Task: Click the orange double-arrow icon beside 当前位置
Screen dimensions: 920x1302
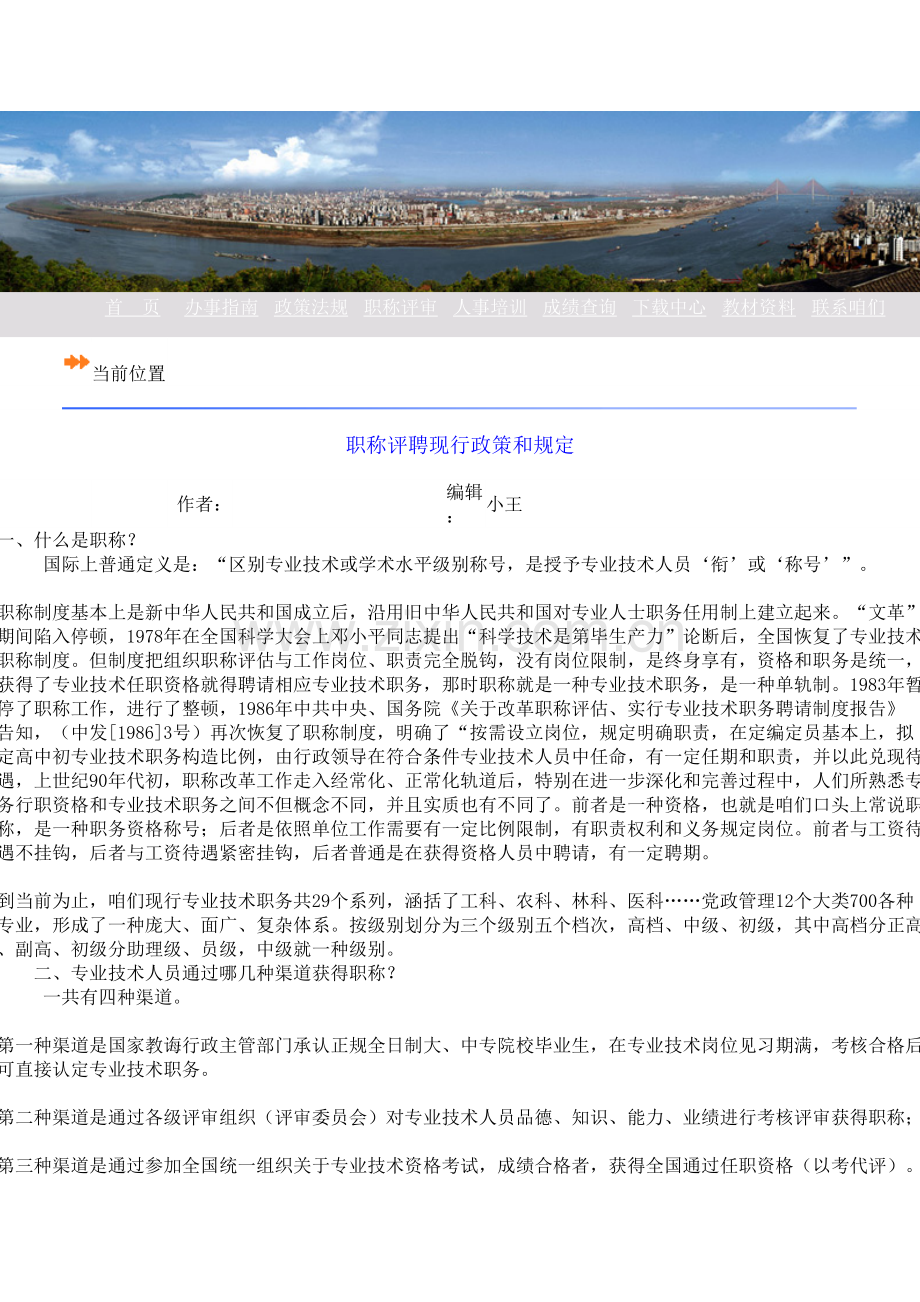Action: pos(76,363)
